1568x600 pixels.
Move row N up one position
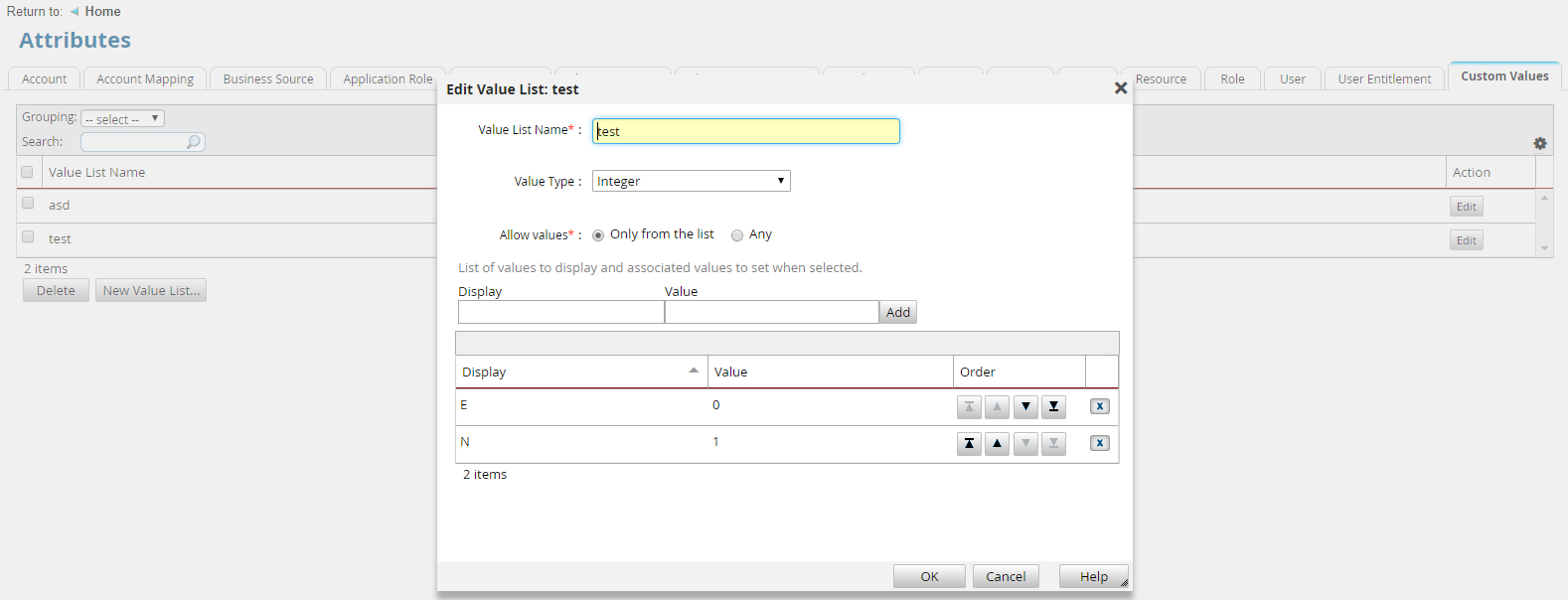pyautogui.click(x=997, y=443)
